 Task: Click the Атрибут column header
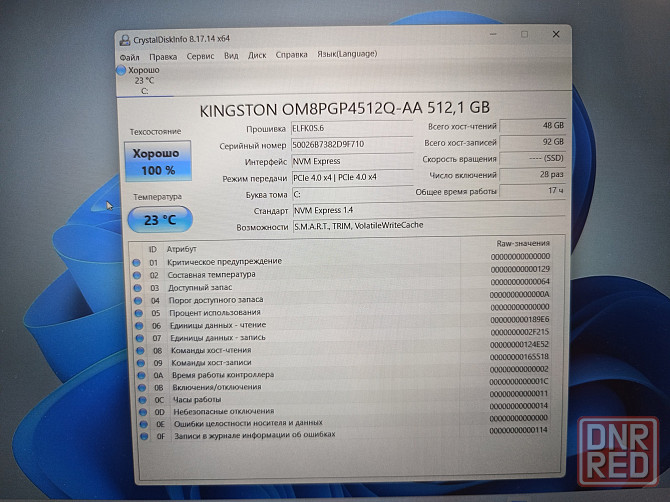click(182, 249)
